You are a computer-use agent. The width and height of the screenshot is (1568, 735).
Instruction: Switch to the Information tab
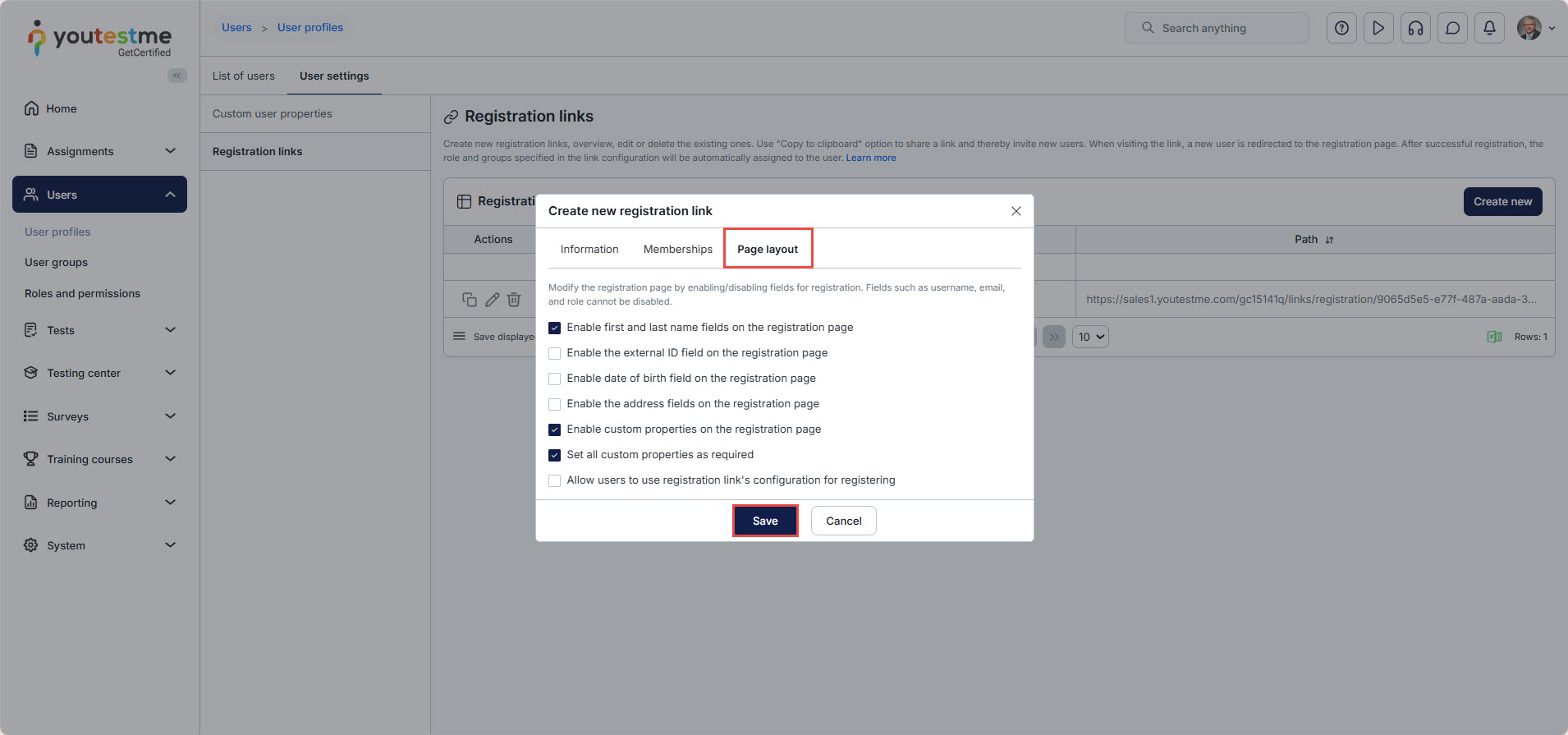click(589, 249)
